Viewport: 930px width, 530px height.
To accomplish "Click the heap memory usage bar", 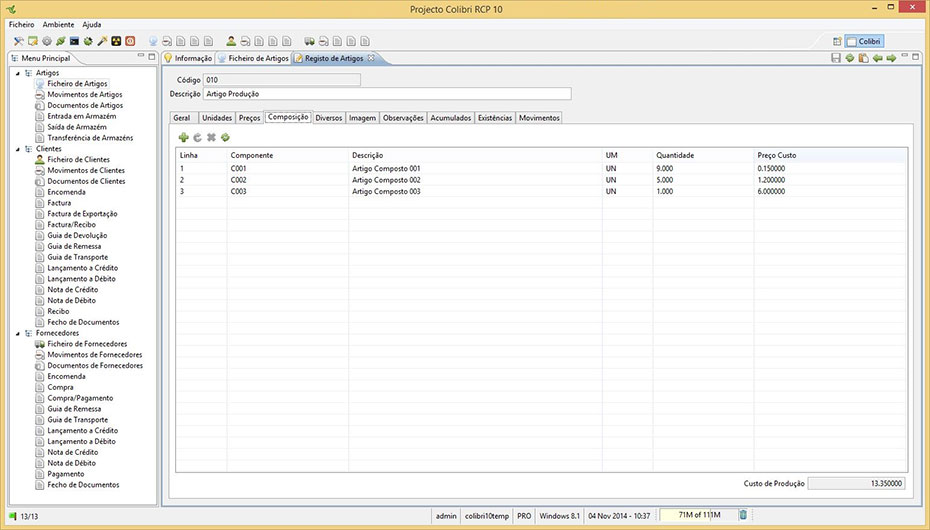I will [697, 515].
